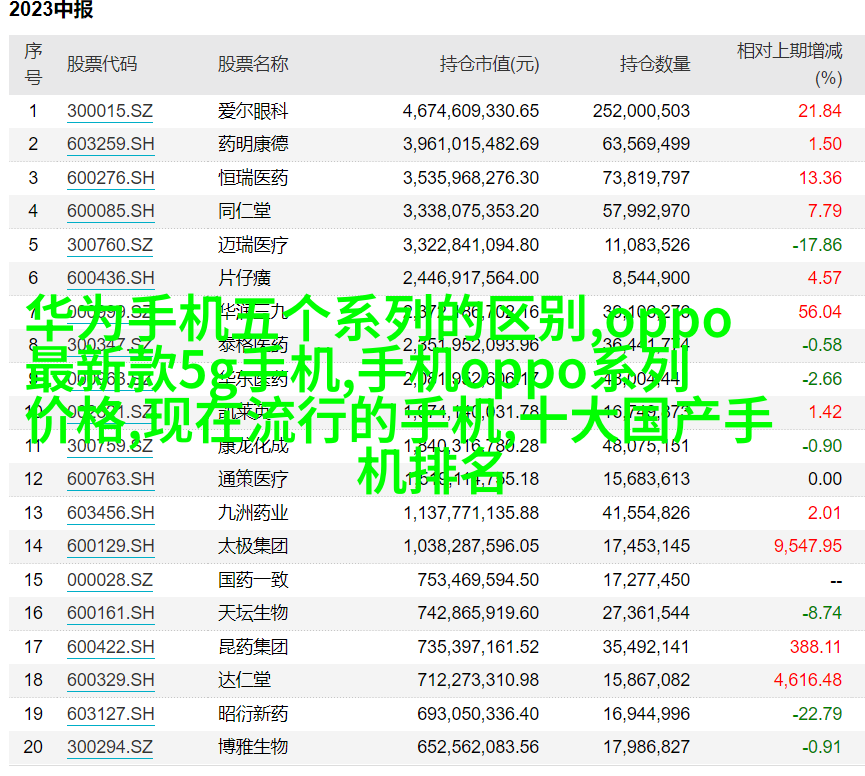This screenshot has height=776, width=865.
Task: Open stock code link 603127.SH
Action: point(110,714)
